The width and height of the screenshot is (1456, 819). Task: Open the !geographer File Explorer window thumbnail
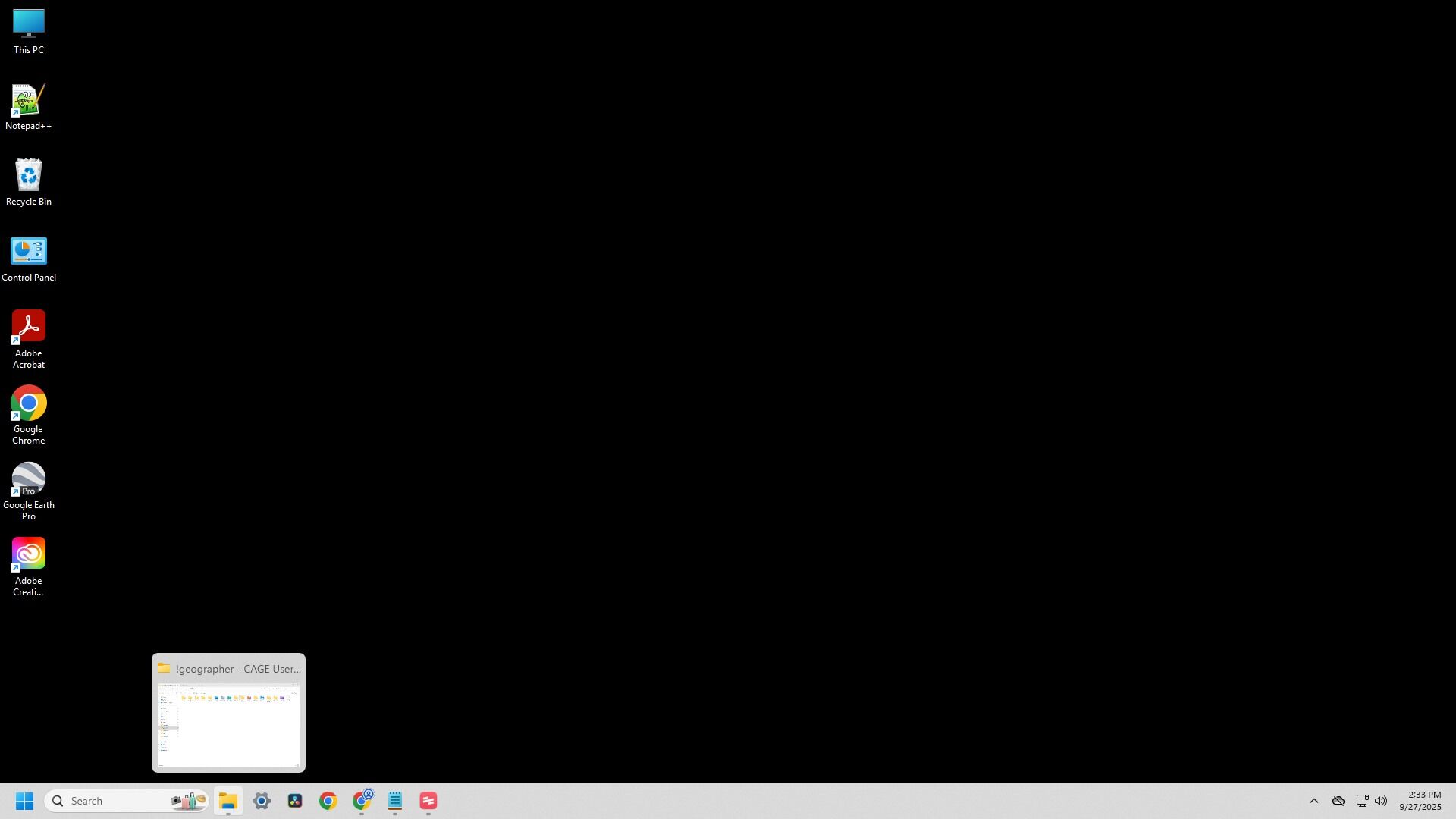[x=228, y=724]
